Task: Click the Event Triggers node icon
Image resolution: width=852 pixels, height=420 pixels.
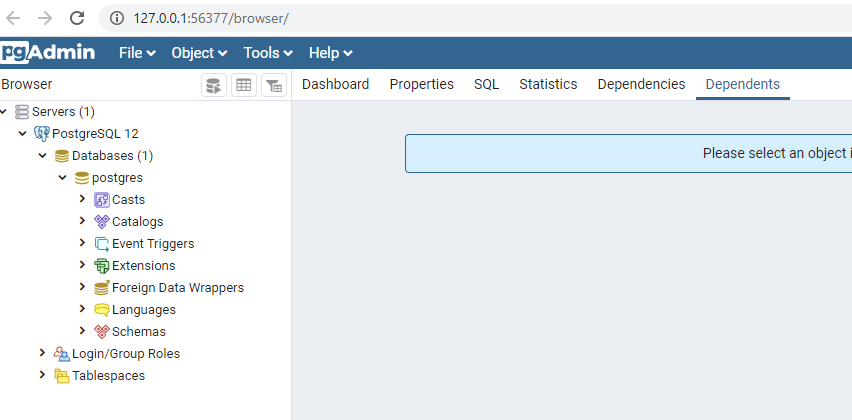Action: click(x=102, y=244)
